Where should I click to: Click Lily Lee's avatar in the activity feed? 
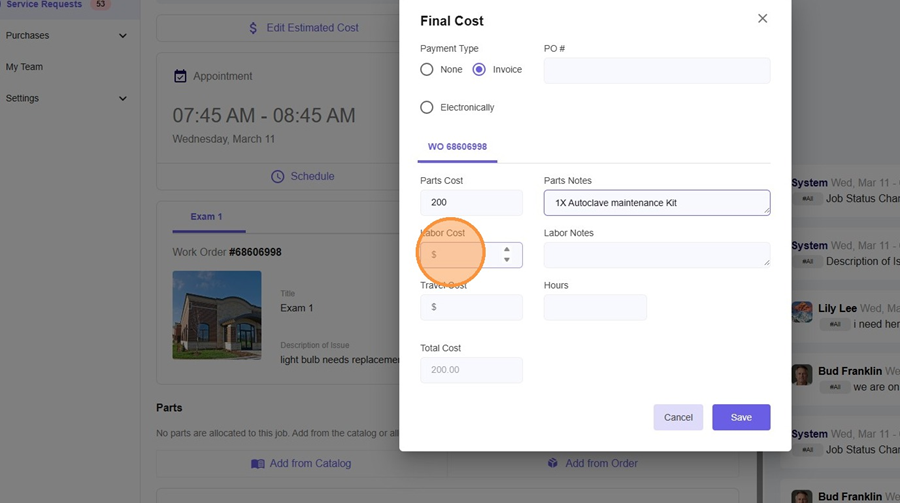(x=801, y=311)
